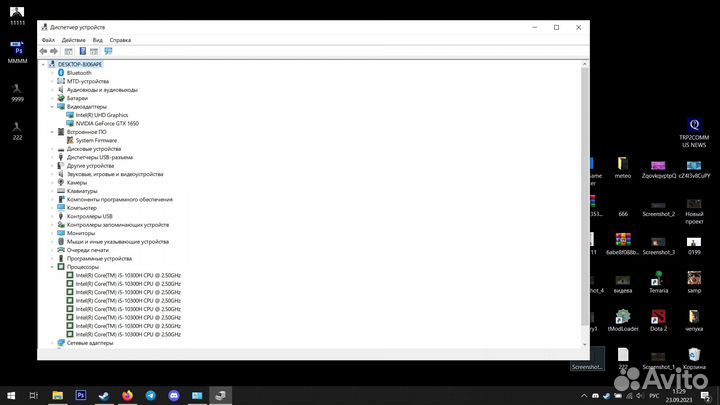The height and width of the screenshot is (405, 720).
Task: Click the Scan for hardware changes monitor icon
Action: click(x=108, y=51)
